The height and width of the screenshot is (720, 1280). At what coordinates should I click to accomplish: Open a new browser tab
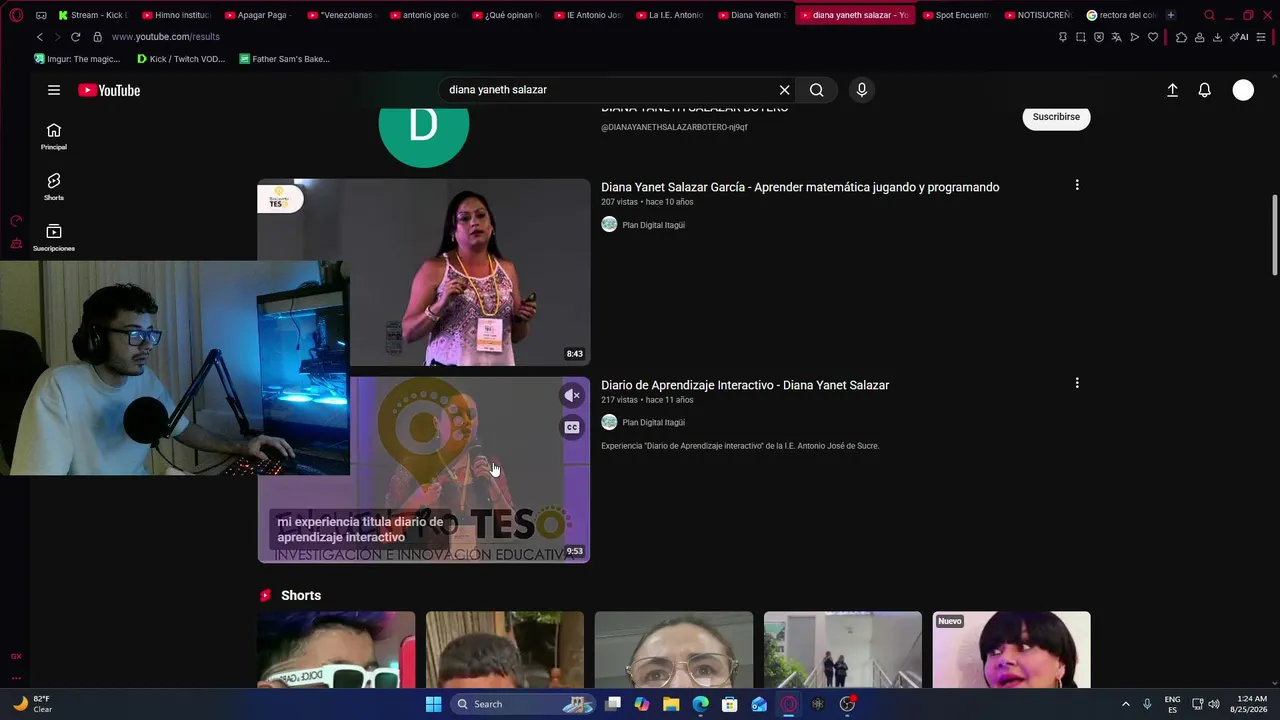(x=1171, y=15)
